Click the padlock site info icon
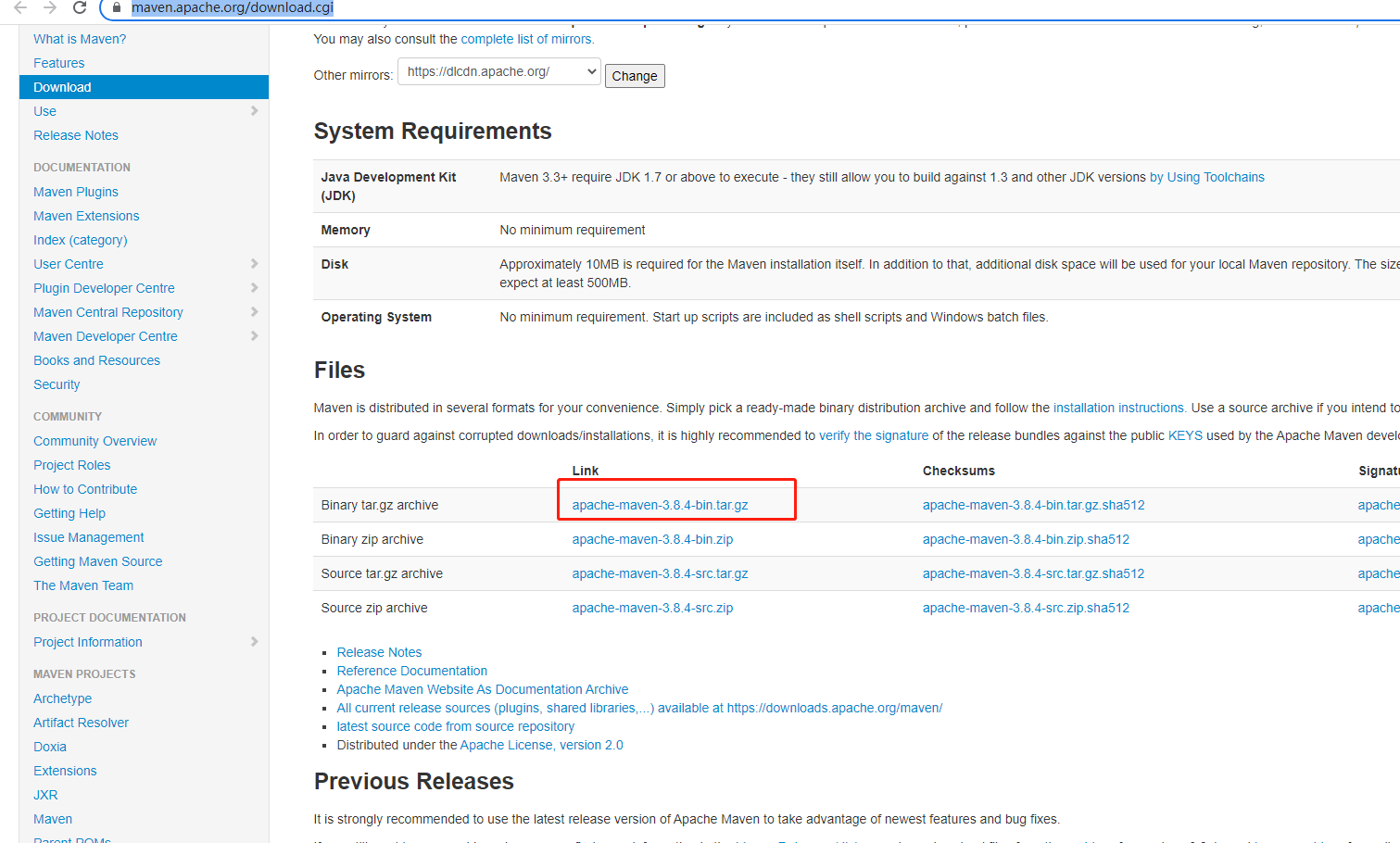1400x843 pixels. click(116, 7)
